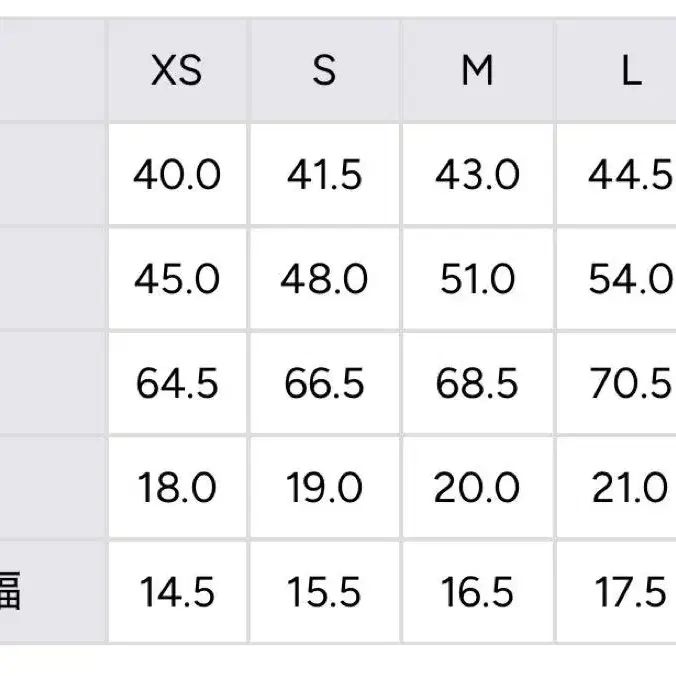Select the 44.5 cell under L
Image resolution: width=676 pixels, height=676 pixels.
(x=630, y=176)
